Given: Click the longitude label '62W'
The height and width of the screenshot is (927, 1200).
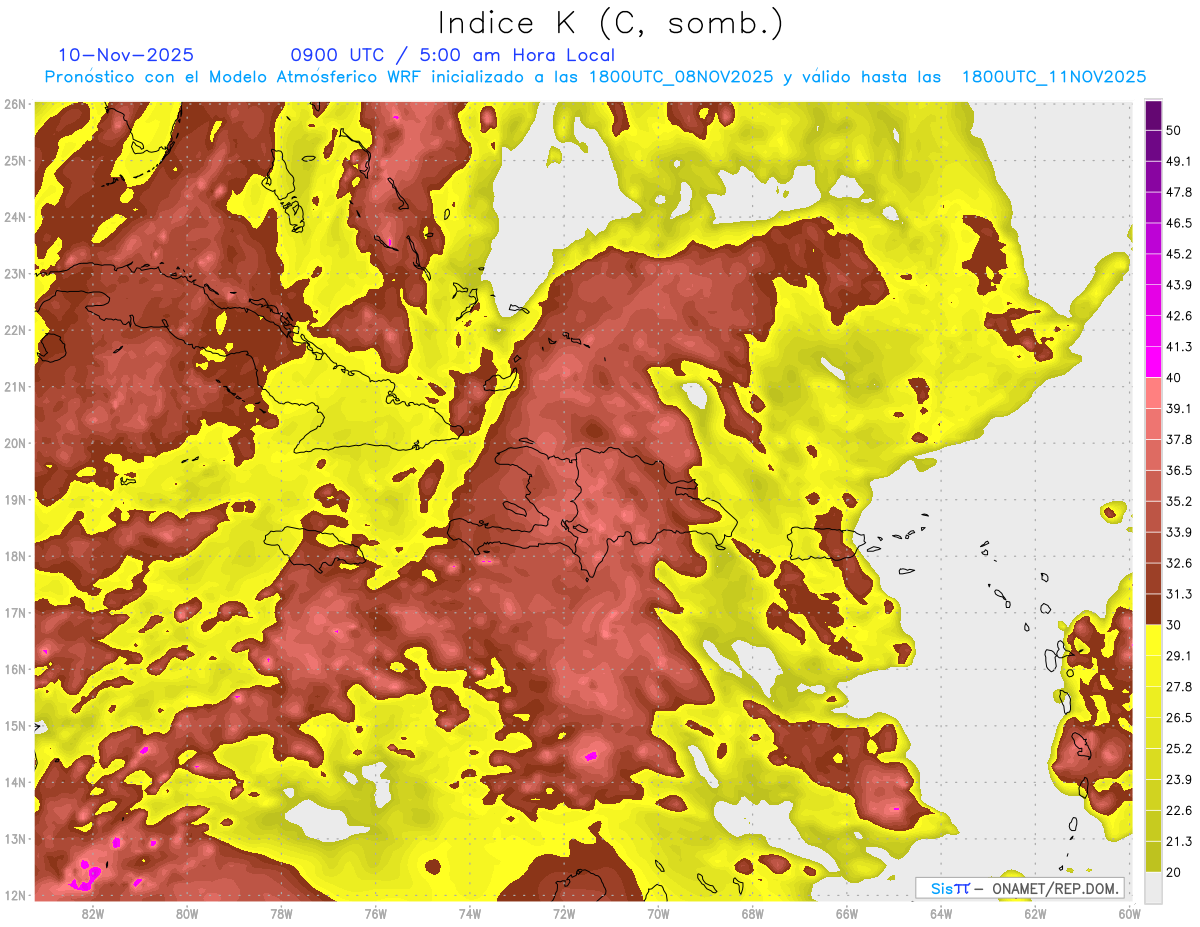Looking at the screenshot, I should [x=1035, y=914].
